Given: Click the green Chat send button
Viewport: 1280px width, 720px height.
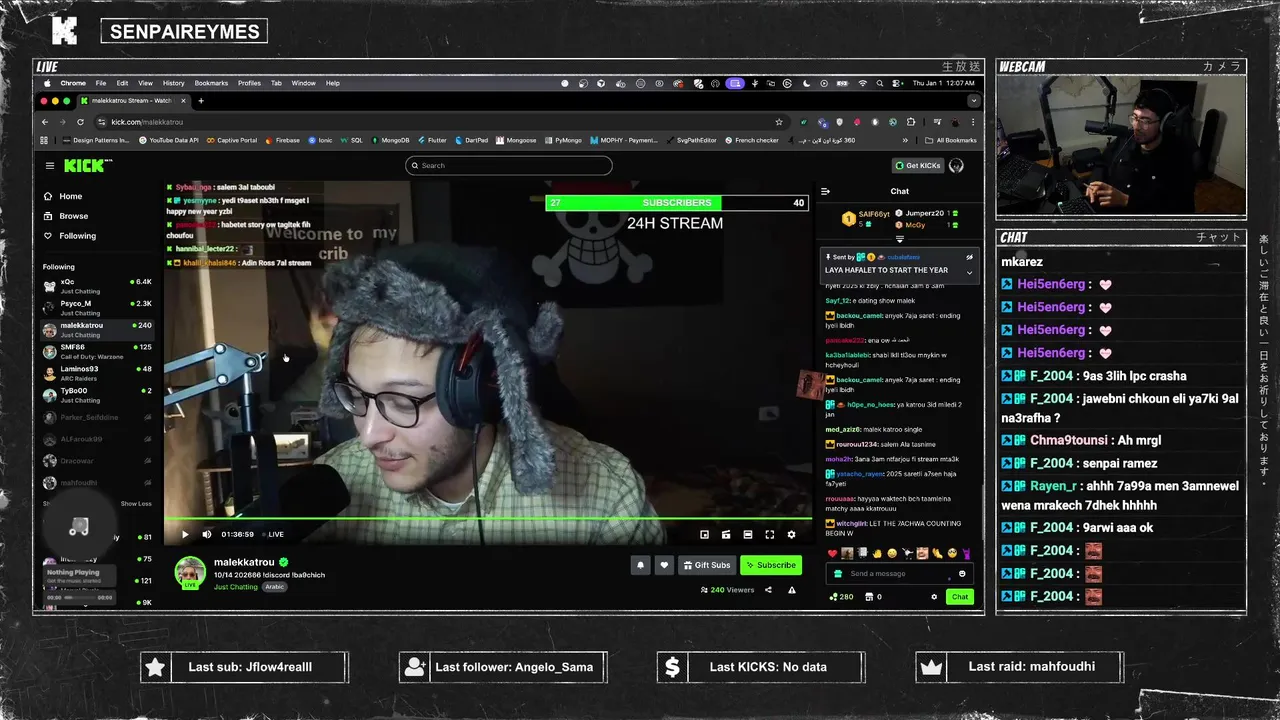Looking at the screenshot, I should (x=959, y=597).
